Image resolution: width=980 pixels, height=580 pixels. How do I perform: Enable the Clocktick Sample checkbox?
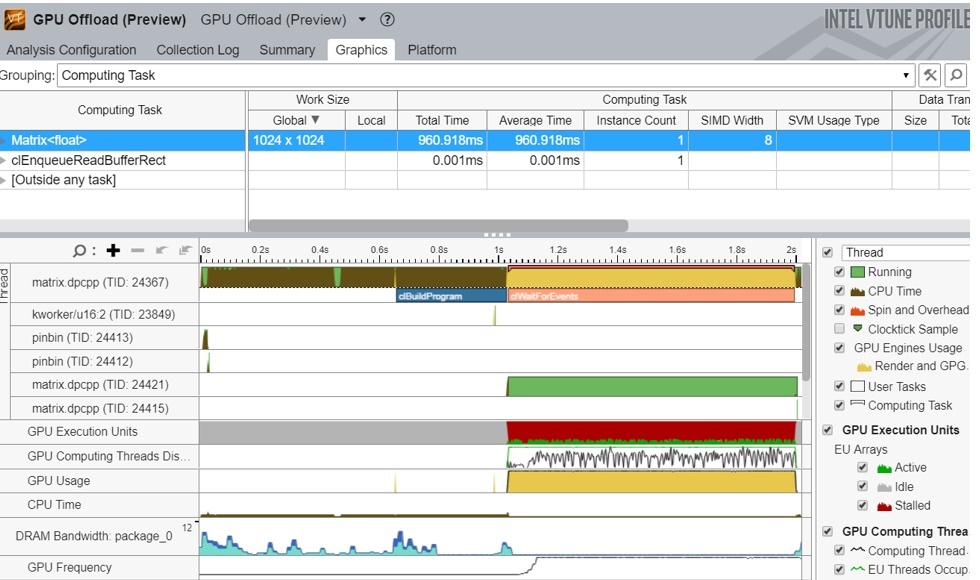pos(840,329)
